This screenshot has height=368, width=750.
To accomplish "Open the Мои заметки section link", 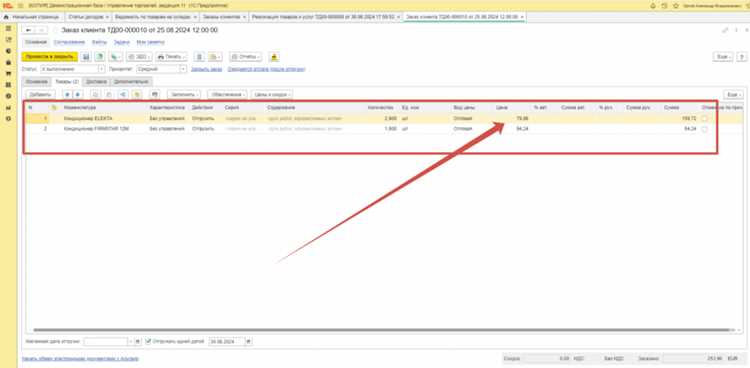I will 151,42.
